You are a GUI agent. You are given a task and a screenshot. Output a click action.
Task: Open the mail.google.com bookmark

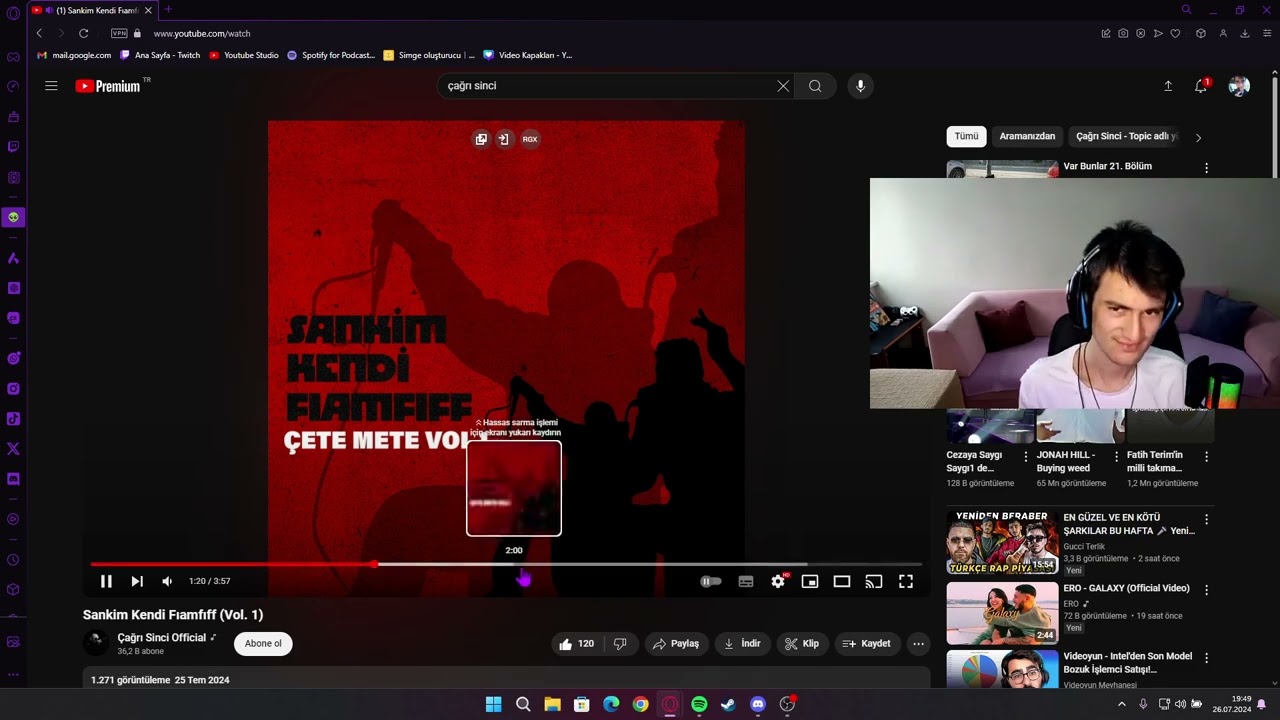tap(74, 55)
